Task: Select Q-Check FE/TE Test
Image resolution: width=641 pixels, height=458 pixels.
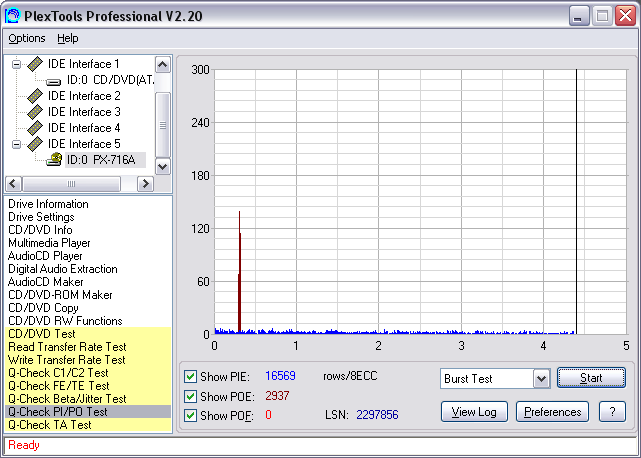Action: [88, 386]
